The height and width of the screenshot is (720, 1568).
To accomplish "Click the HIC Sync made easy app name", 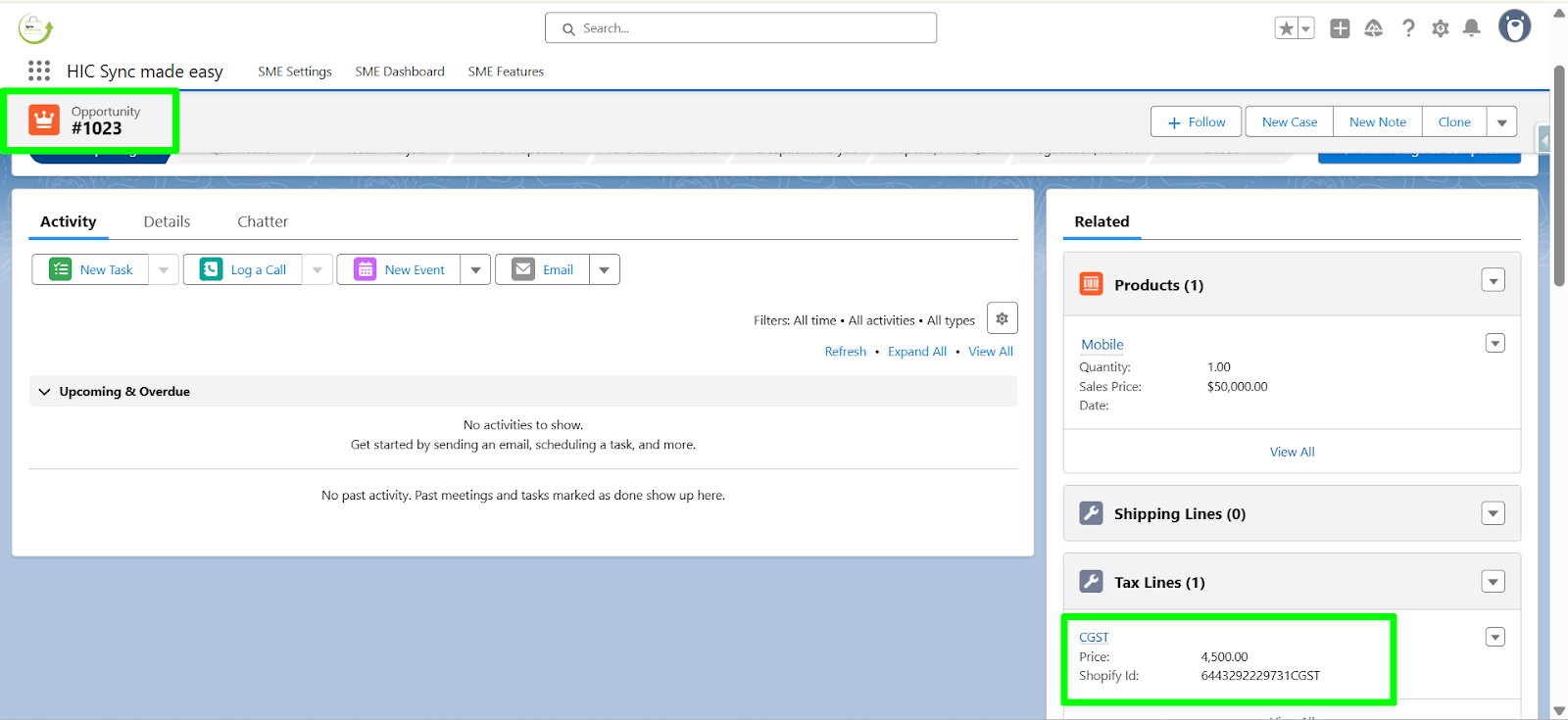I will click(x=145, y=72).
